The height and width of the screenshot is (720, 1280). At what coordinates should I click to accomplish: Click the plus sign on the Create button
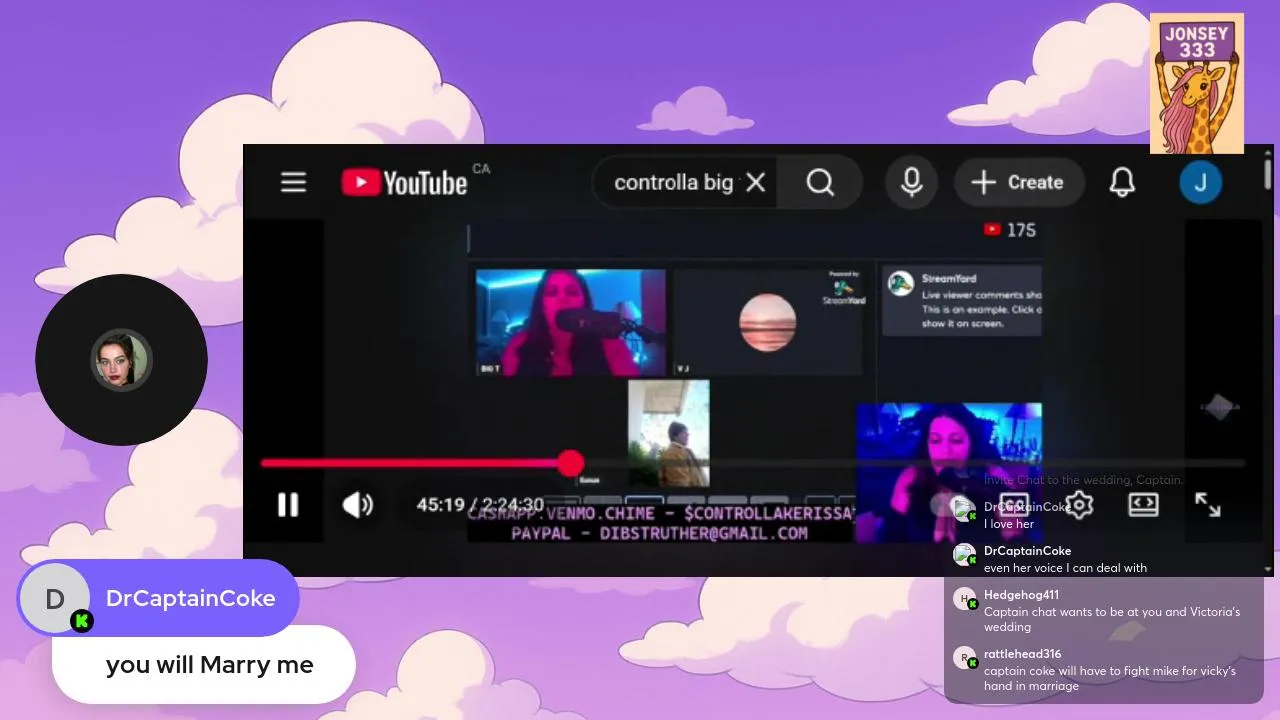click(983, 182)
